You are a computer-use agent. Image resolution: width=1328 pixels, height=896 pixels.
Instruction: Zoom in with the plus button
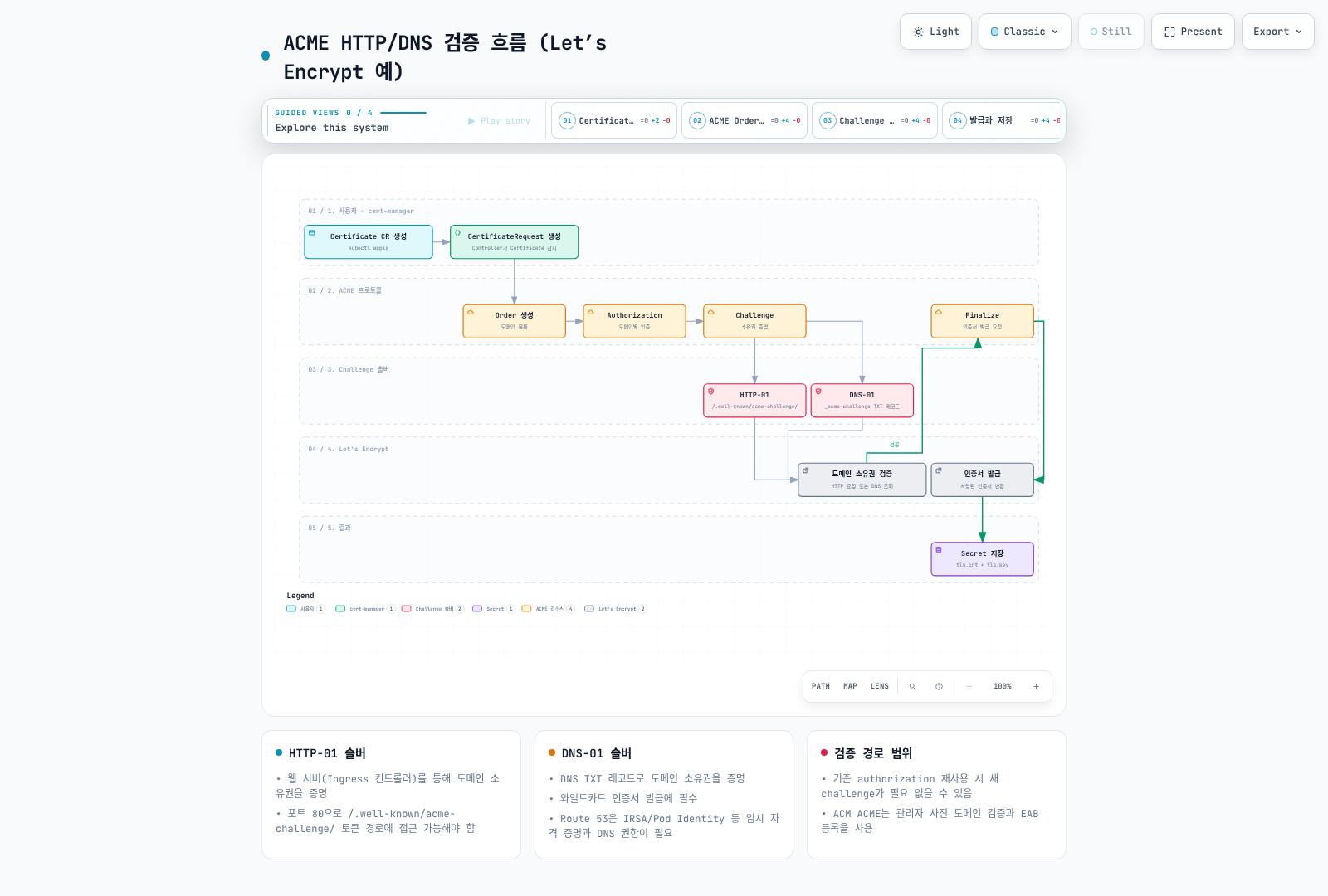pos(1036,686)
